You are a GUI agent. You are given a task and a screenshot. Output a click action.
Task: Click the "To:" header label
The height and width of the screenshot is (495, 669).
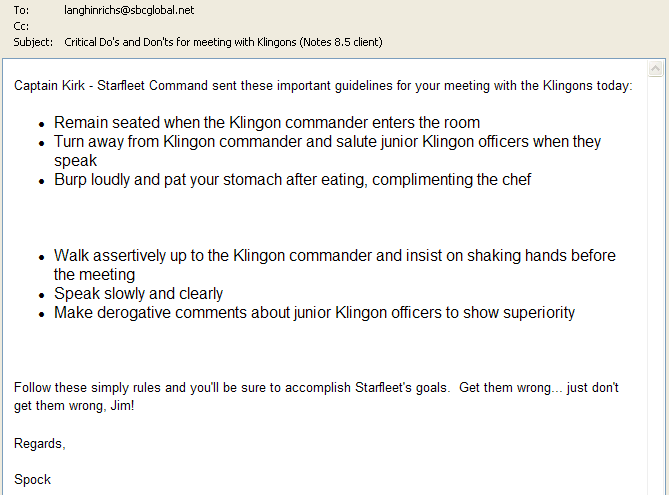click(20, 10)
